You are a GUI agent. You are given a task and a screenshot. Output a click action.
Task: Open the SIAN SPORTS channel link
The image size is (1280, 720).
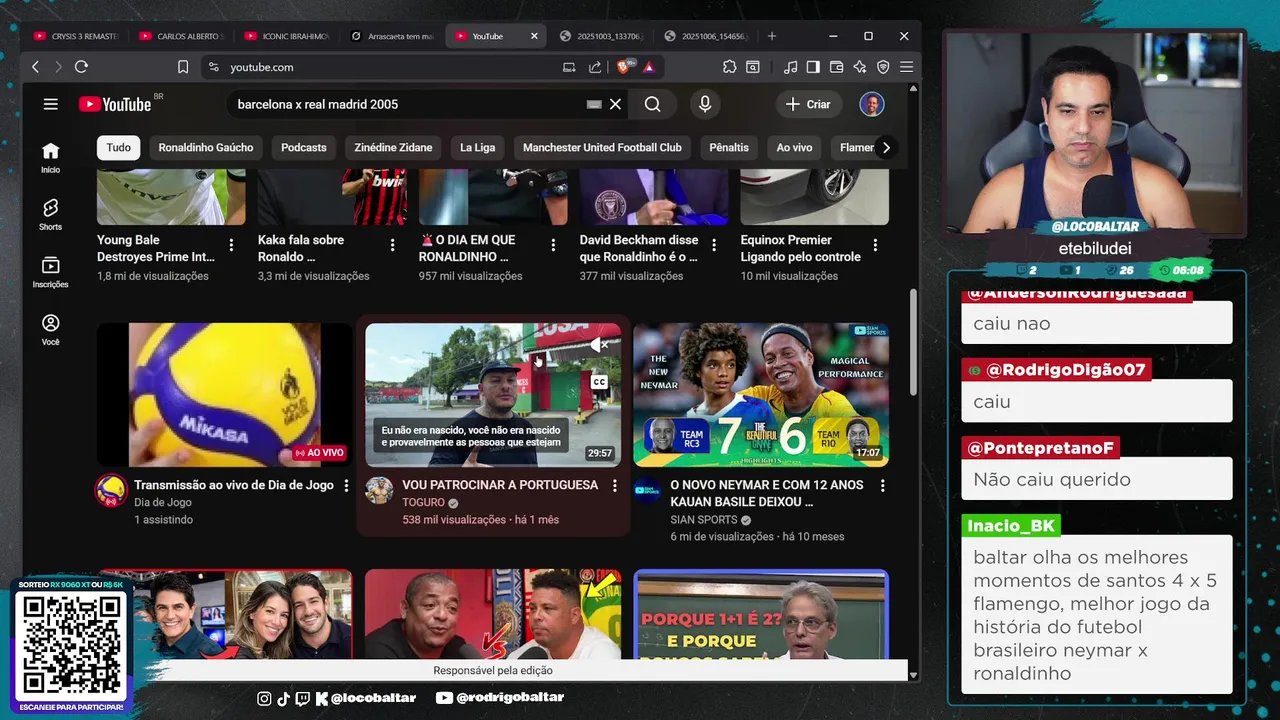[704, 520]
